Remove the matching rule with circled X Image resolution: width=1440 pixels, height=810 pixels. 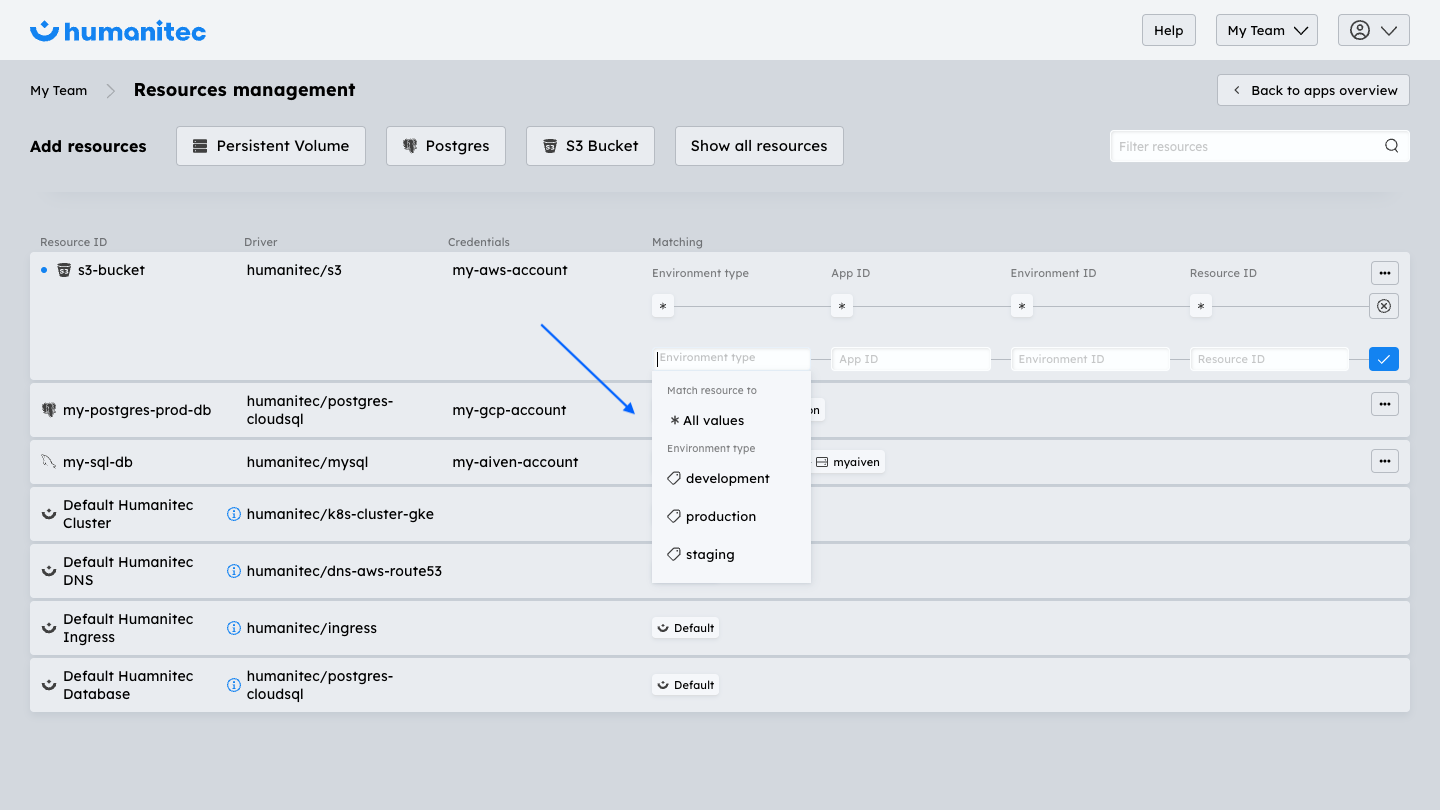click(x=1383, y=306)
